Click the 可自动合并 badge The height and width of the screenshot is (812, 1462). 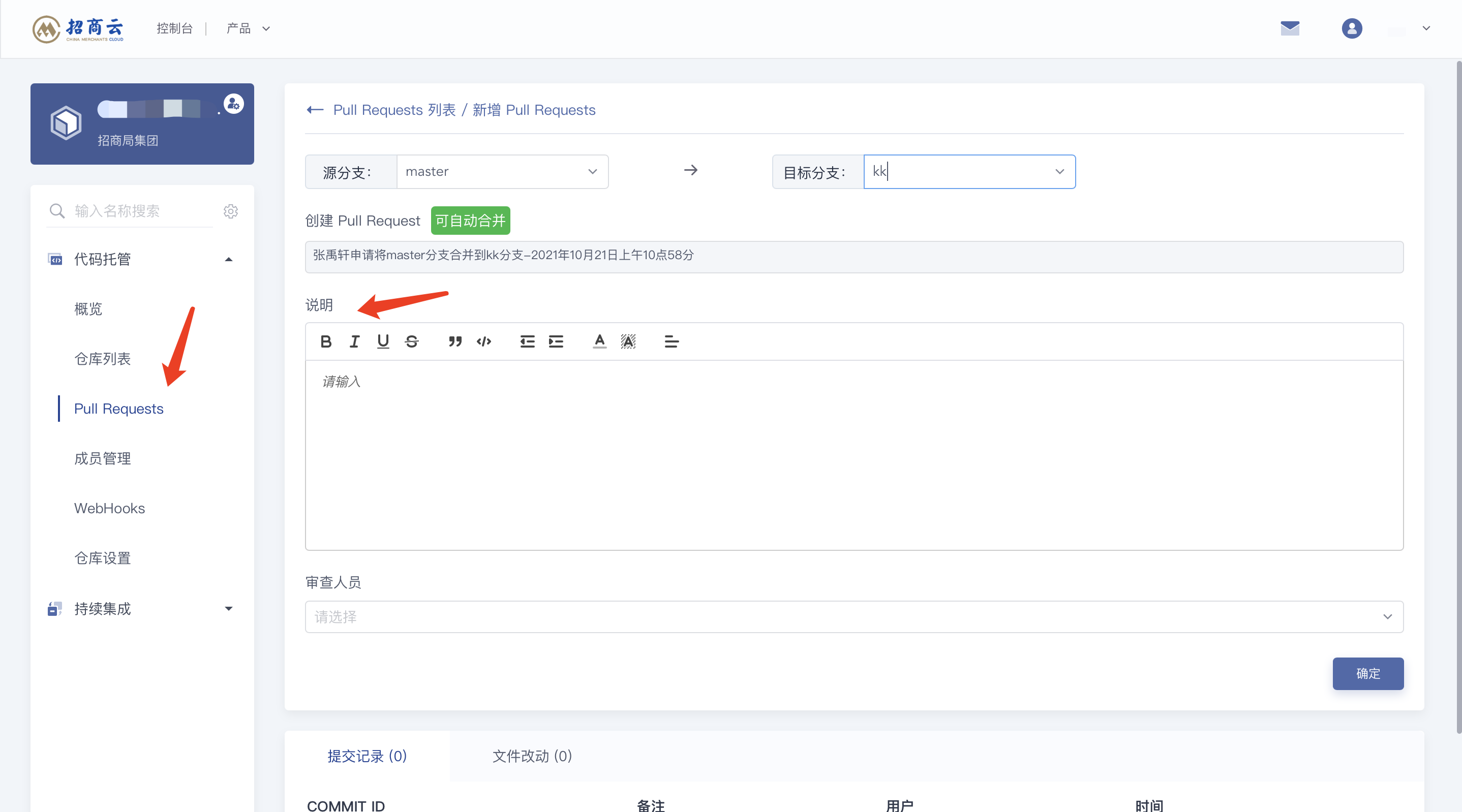click(470, 220)
